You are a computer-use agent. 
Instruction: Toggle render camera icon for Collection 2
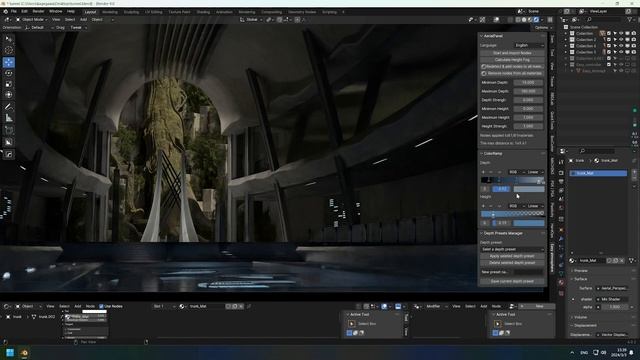click(x=633, y=40)
